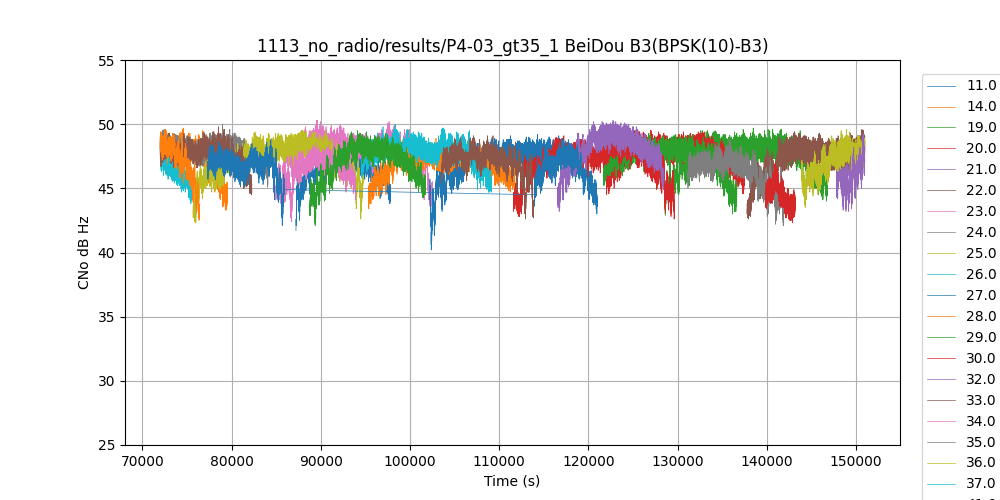
Task: Click the 20.0 legend line marker
Action: tap(942, 149)
